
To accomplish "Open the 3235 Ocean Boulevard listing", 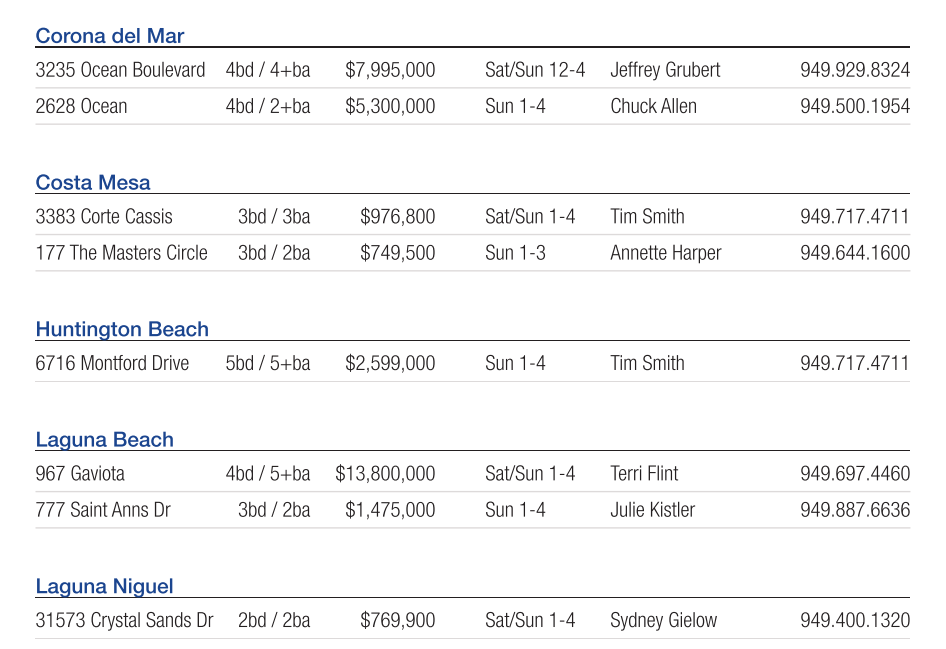I will pos(120,70).
